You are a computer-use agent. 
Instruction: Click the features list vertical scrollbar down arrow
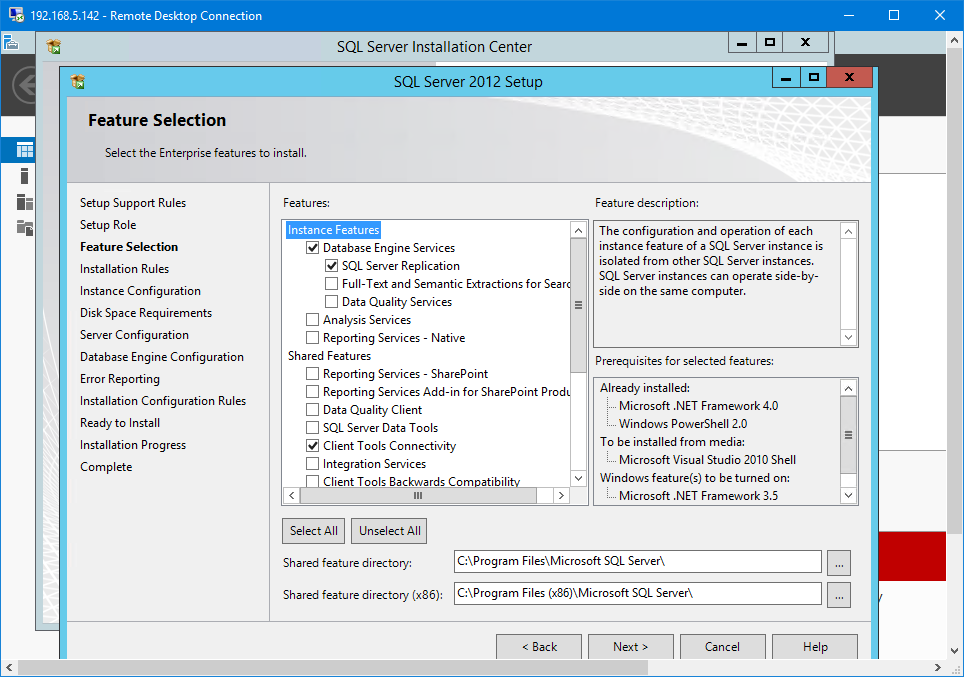tap(579, 478)
